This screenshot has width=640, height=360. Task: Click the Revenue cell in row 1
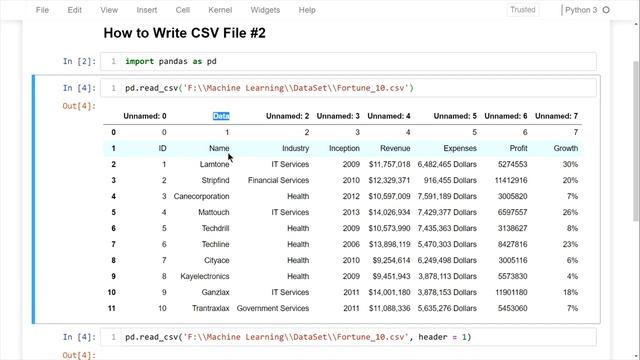[395, 149]
